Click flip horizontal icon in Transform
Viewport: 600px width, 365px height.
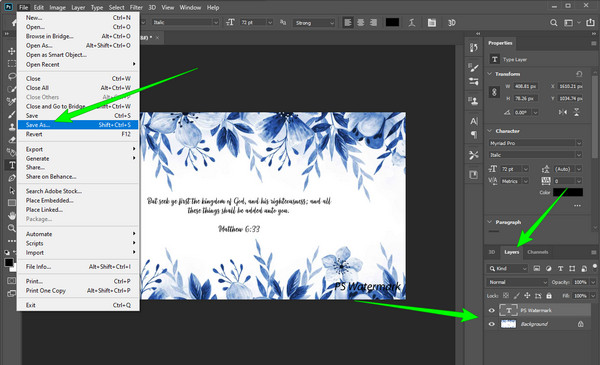click(x=562, y=112)
